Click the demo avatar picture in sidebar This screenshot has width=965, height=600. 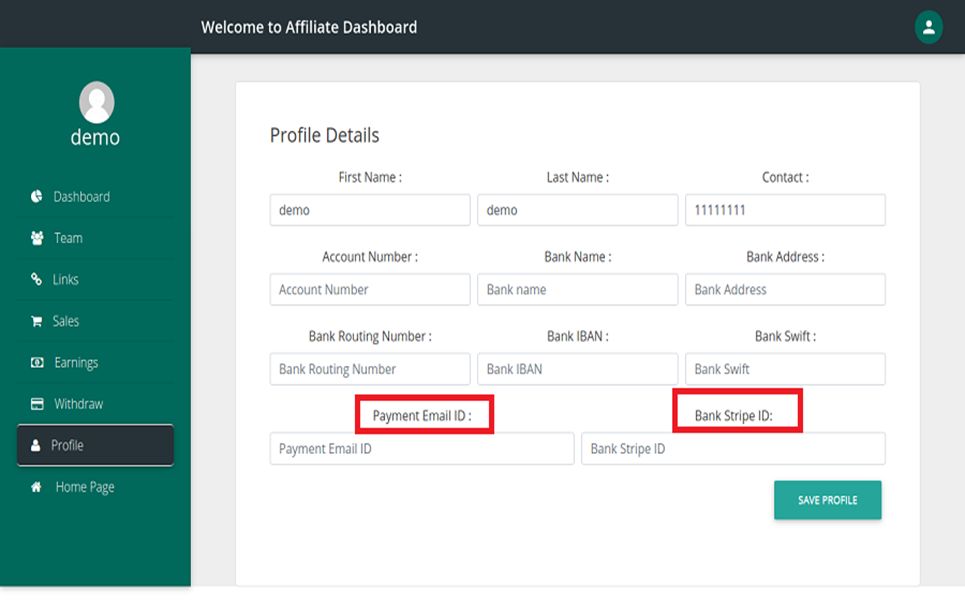pos(97,102)
